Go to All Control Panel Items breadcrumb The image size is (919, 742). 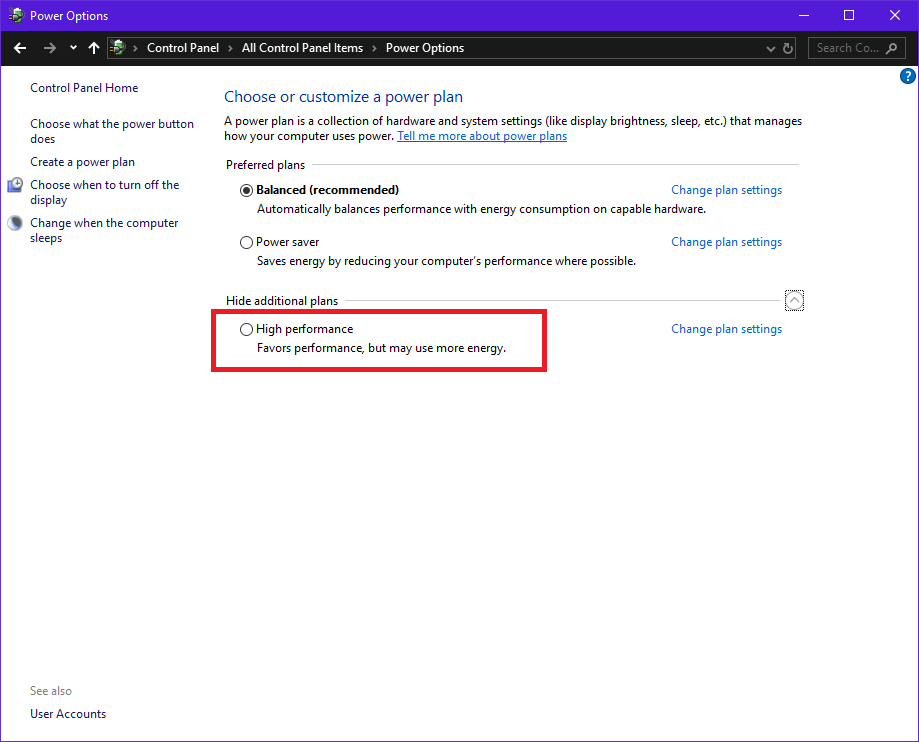point(302,48)
